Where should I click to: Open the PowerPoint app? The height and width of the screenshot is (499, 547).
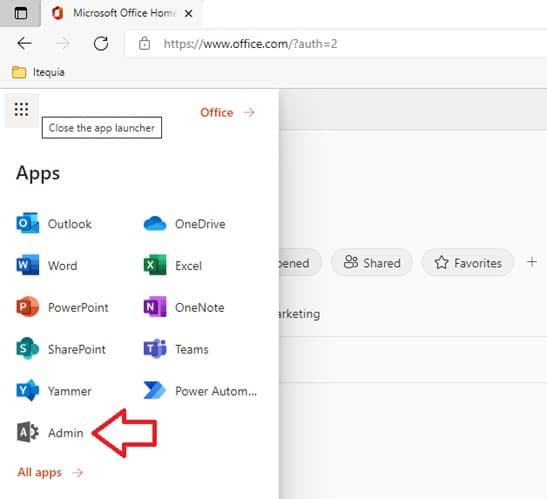62,307
